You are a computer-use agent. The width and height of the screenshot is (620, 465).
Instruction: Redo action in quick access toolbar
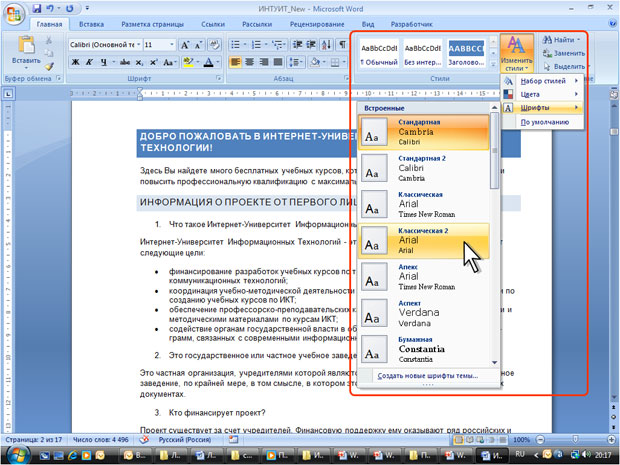pos(69,8)
